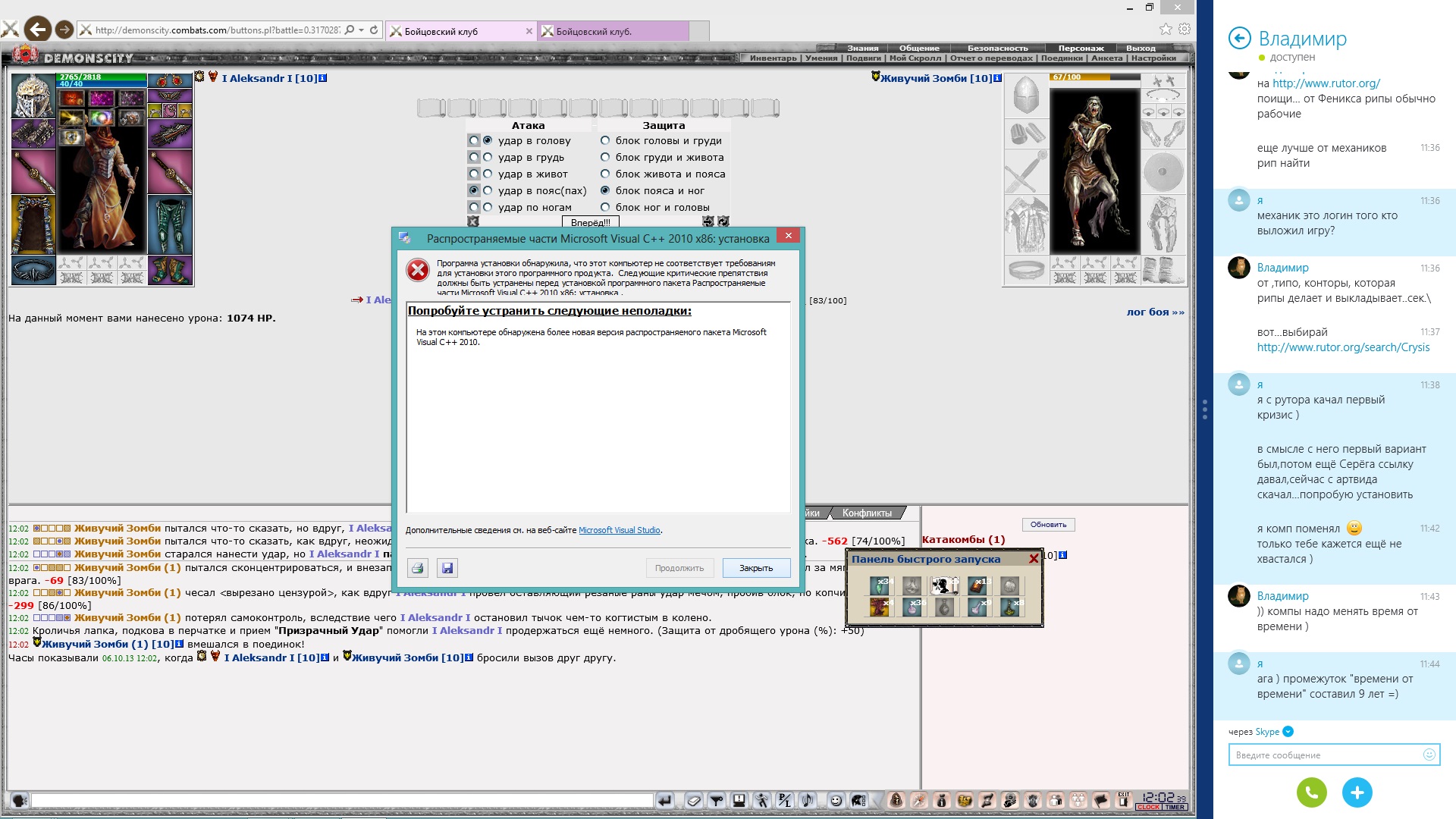
Task: Click the P/L translit icon
Action: tap(785, 800)
